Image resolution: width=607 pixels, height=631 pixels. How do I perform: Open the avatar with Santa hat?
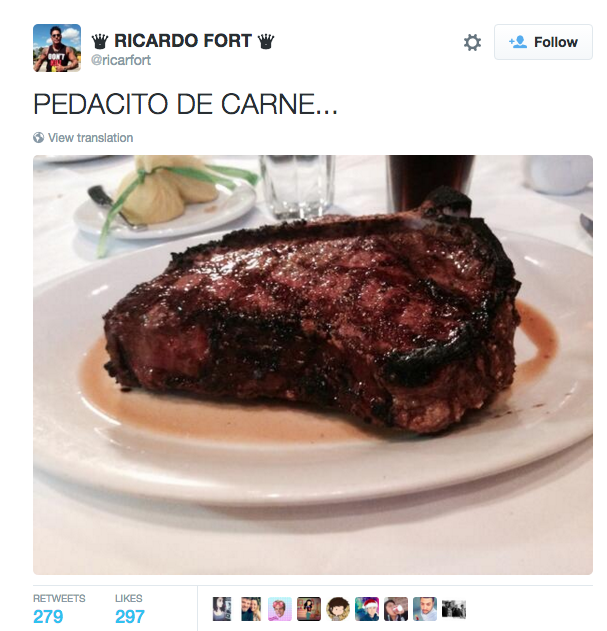pyautogui.click(x=367, y=608)
